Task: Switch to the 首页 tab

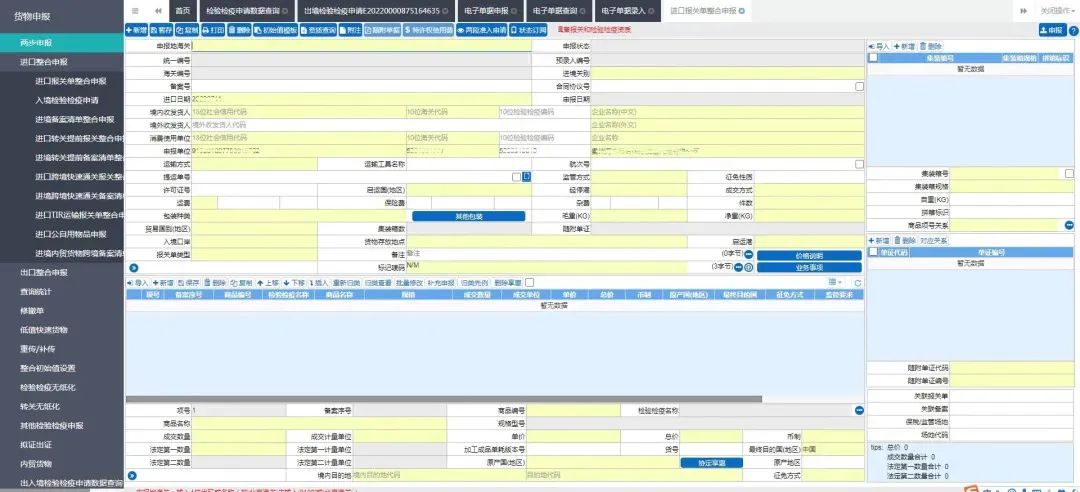Action: click(182, 11)
